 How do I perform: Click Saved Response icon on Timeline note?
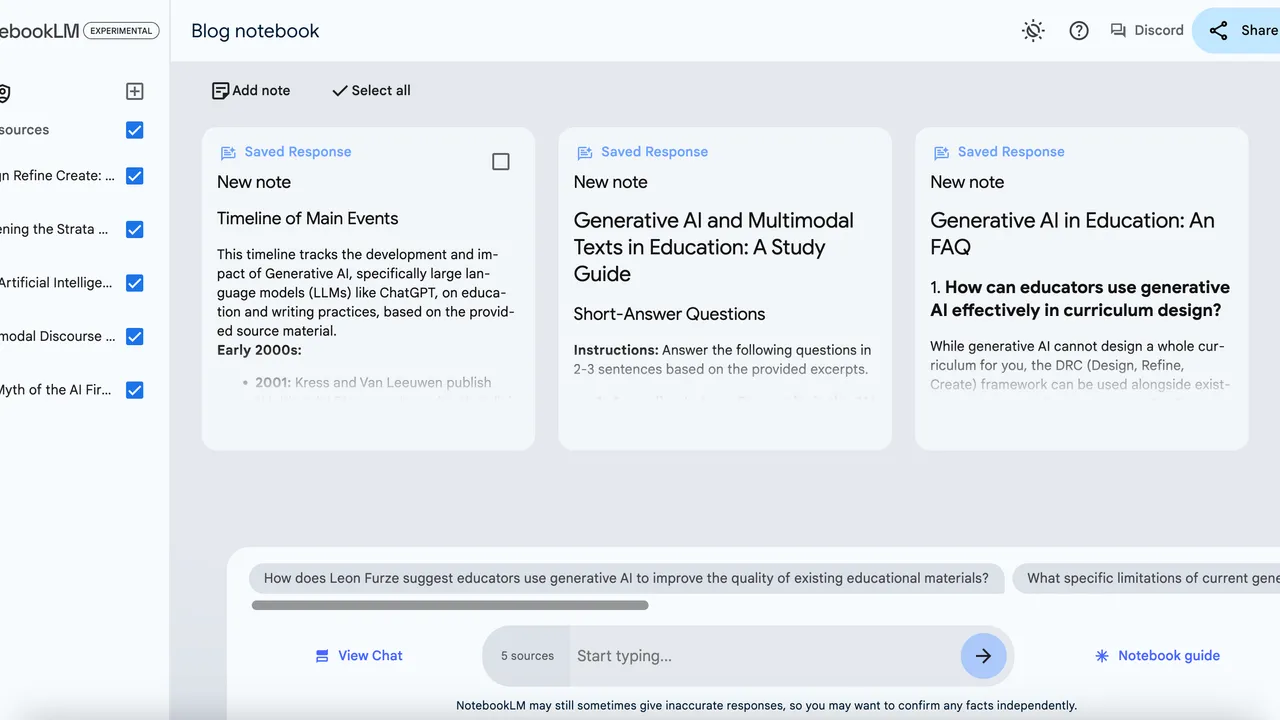click(x=228, y=152)
